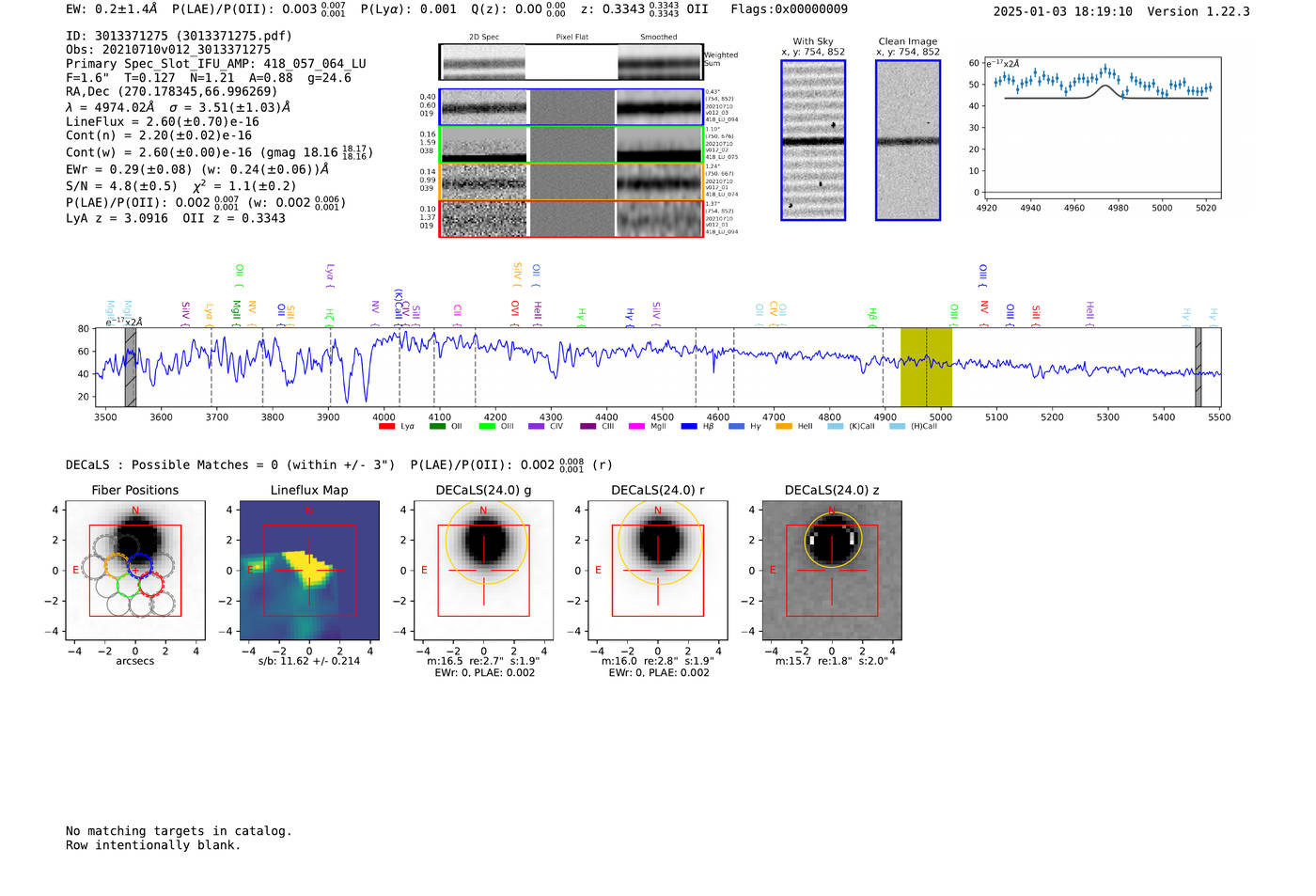Click the hatched gray band near 3550 Å
Screen dimensions: 1316x896
click(x=131, y=368)
